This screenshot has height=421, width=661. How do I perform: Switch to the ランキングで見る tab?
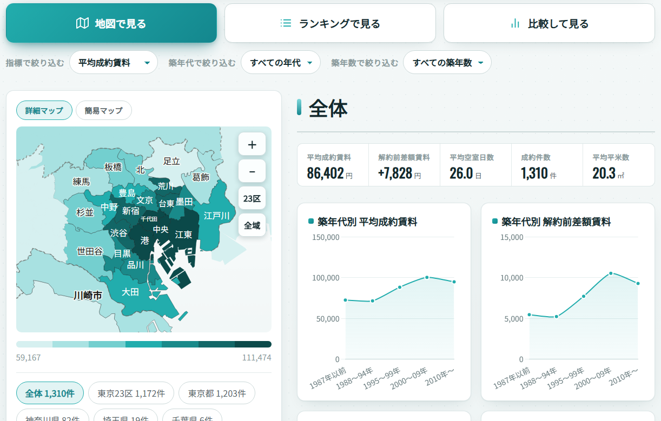tap(330, 23)
